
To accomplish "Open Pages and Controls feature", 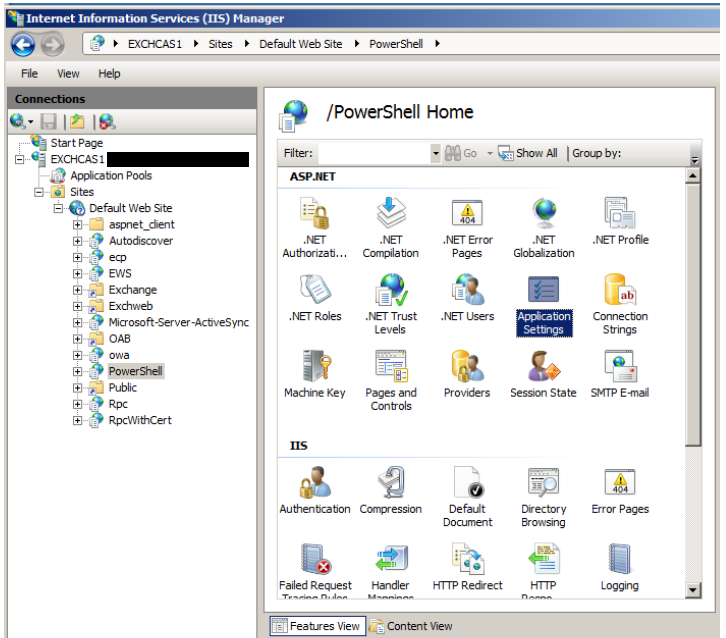I will [391, 380].
